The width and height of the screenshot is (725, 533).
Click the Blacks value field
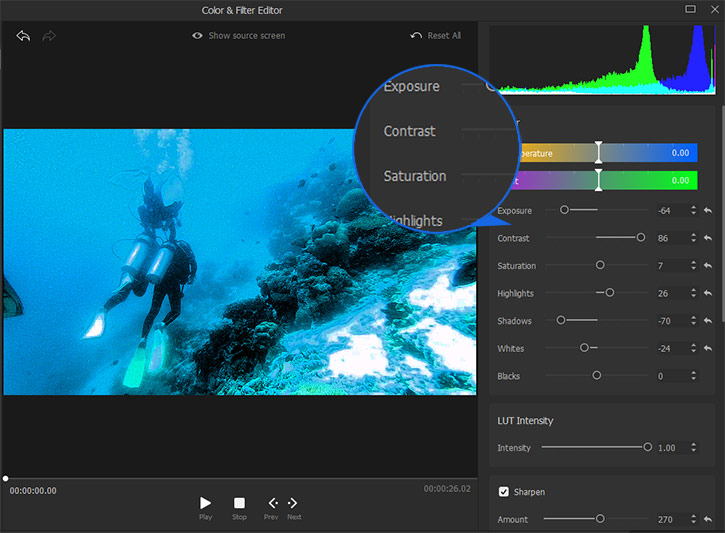(x=668, y=376)
